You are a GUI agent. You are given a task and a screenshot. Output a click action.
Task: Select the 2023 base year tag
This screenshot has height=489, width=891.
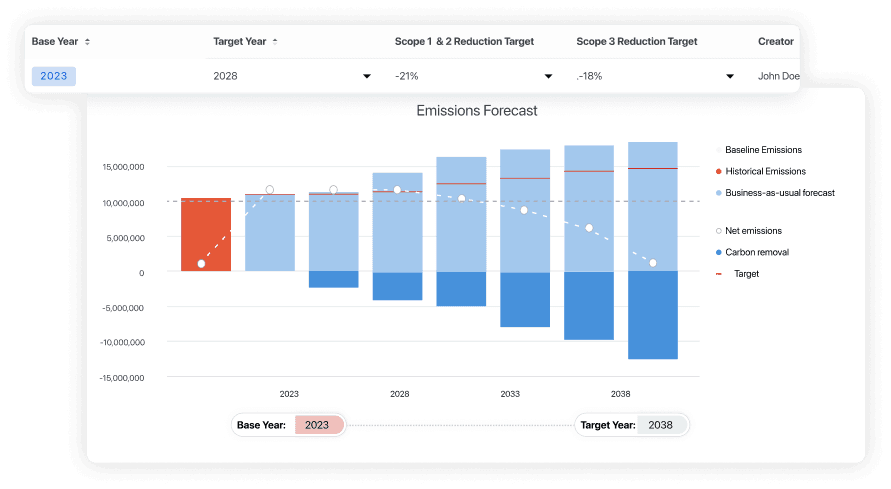(54, 76)
